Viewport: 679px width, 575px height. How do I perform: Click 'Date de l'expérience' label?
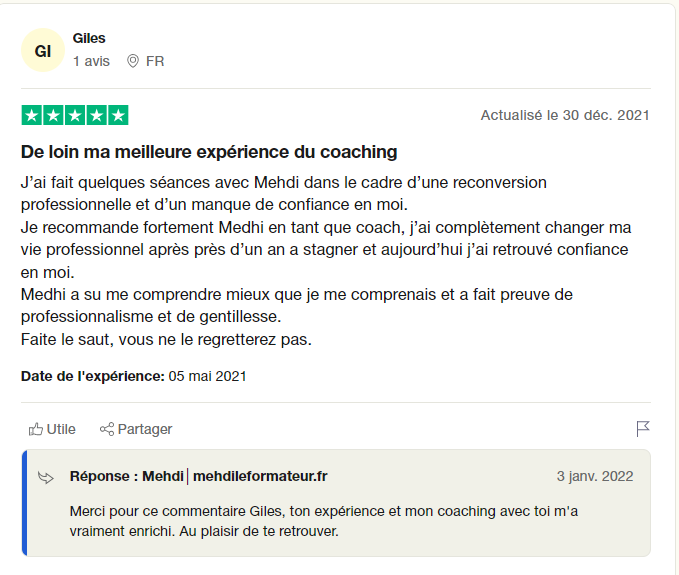(x=92, y=376)
